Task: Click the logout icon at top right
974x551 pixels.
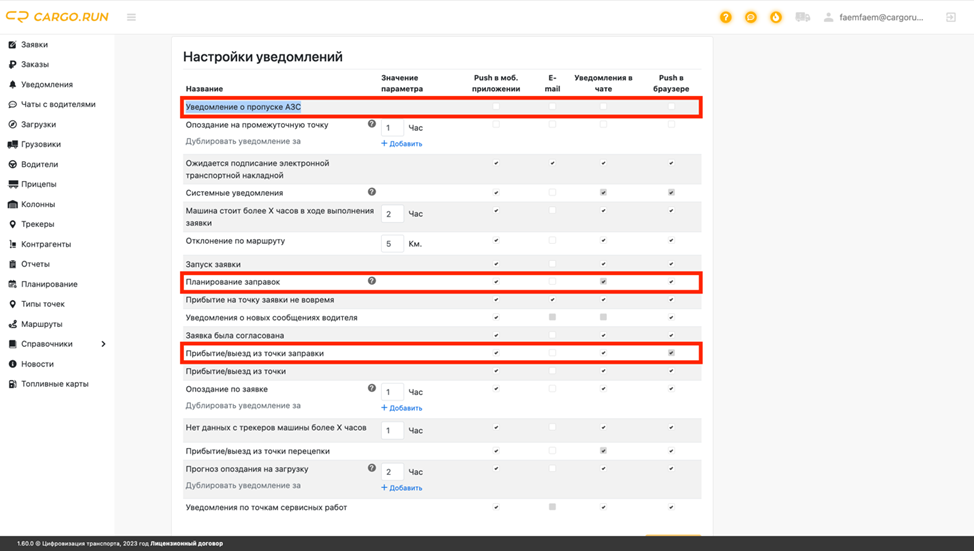Action: [x=950, y=17]
